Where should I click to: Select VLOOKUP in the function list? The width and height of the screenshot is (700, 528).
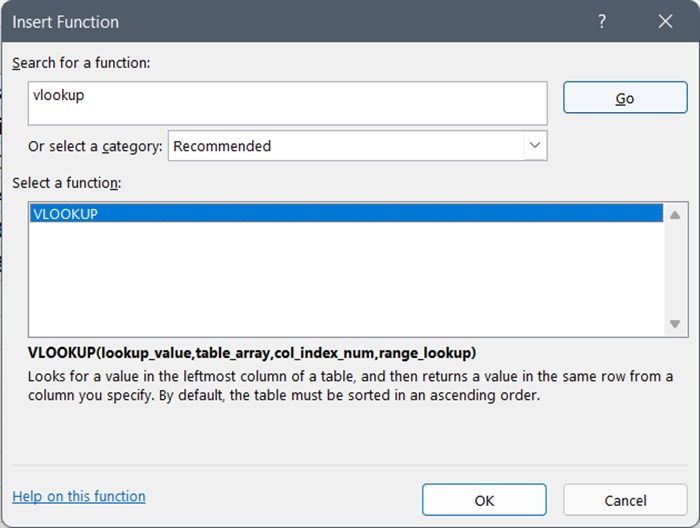(346, 213)
